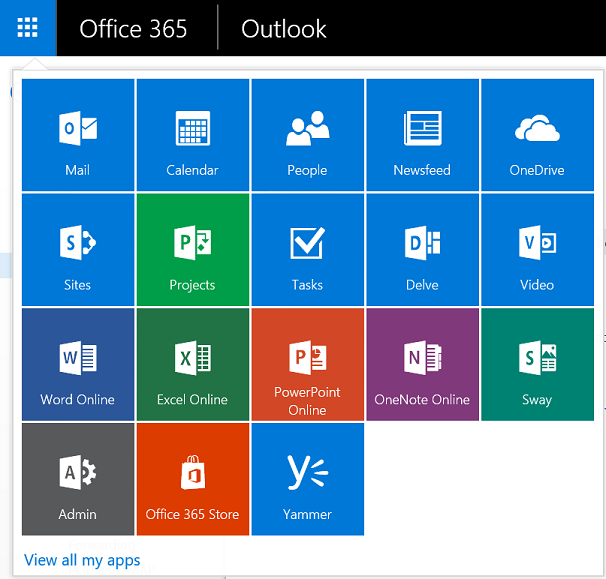Open the Admin tile
The image size is (606, 579).
(78, 480)
